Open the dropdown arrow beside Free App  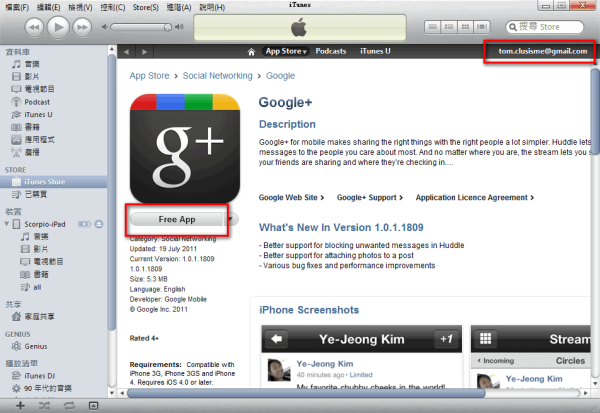(x=231, y=219)
